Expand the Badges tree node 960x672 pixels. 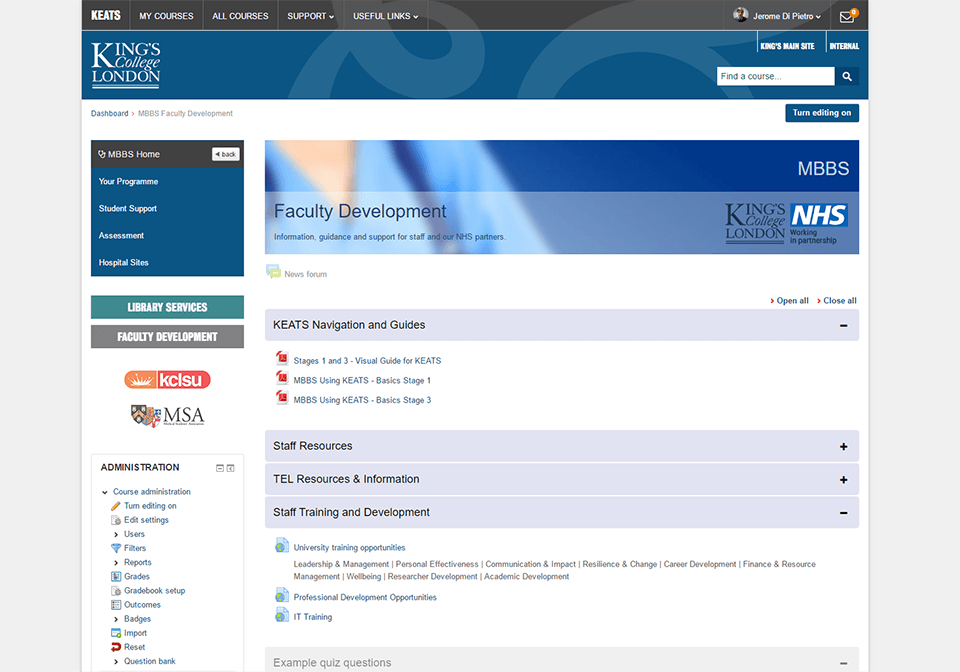(x=116, y=619)
